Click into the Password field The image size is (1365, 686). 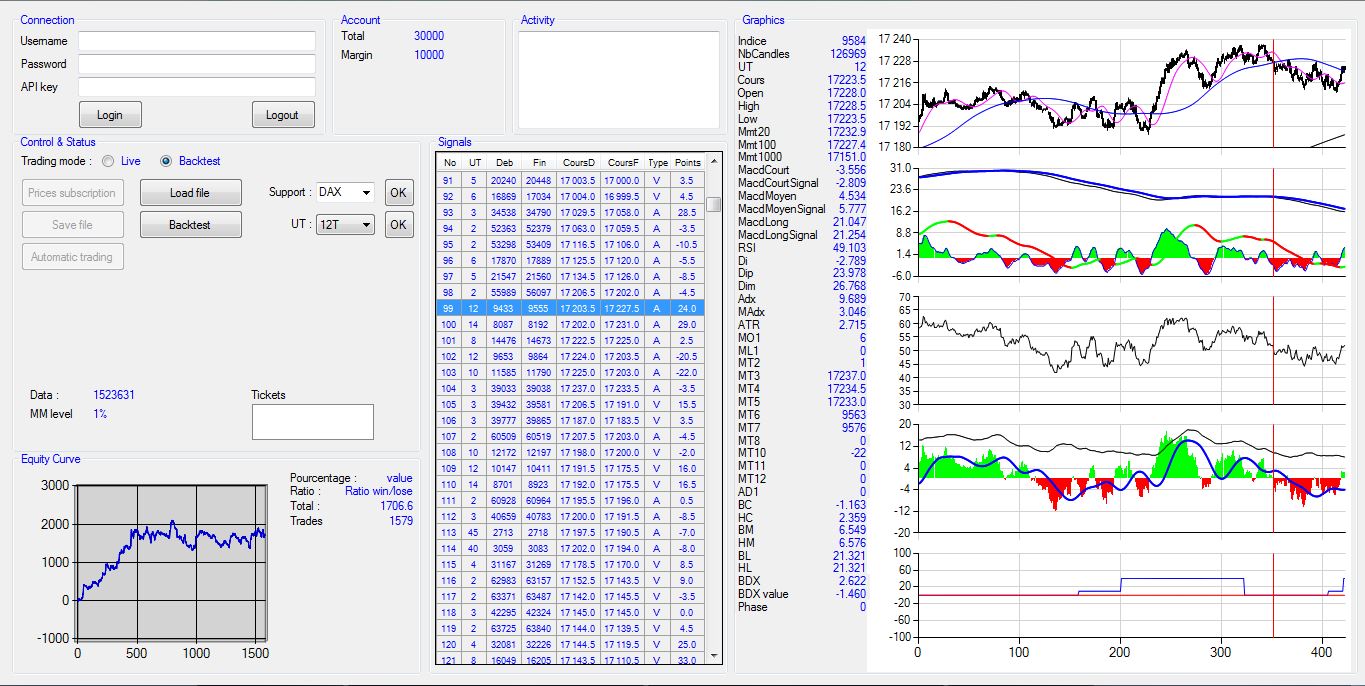point(197,64)
